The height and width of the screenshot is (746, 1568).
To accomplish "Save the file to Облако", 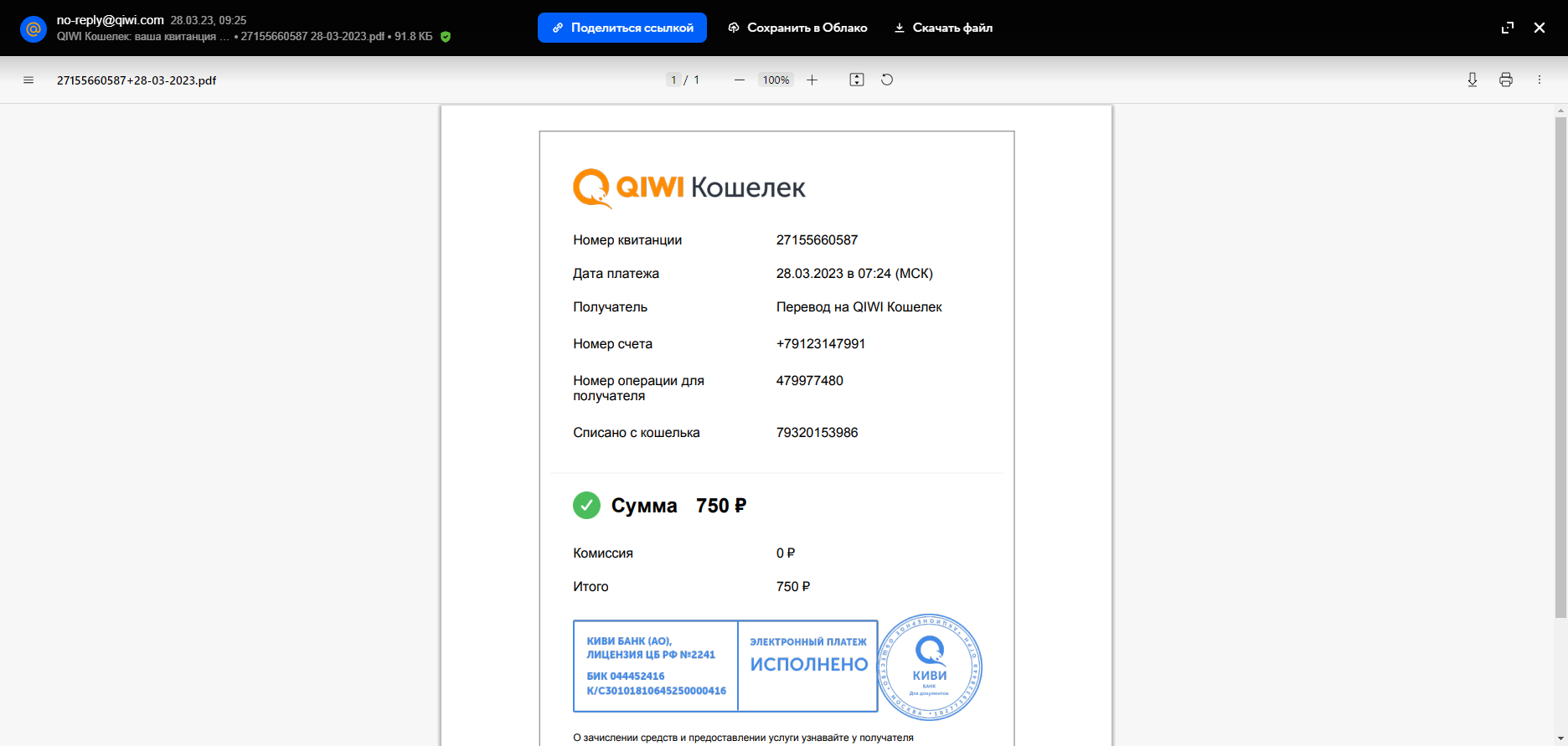I will coord(797,28).
